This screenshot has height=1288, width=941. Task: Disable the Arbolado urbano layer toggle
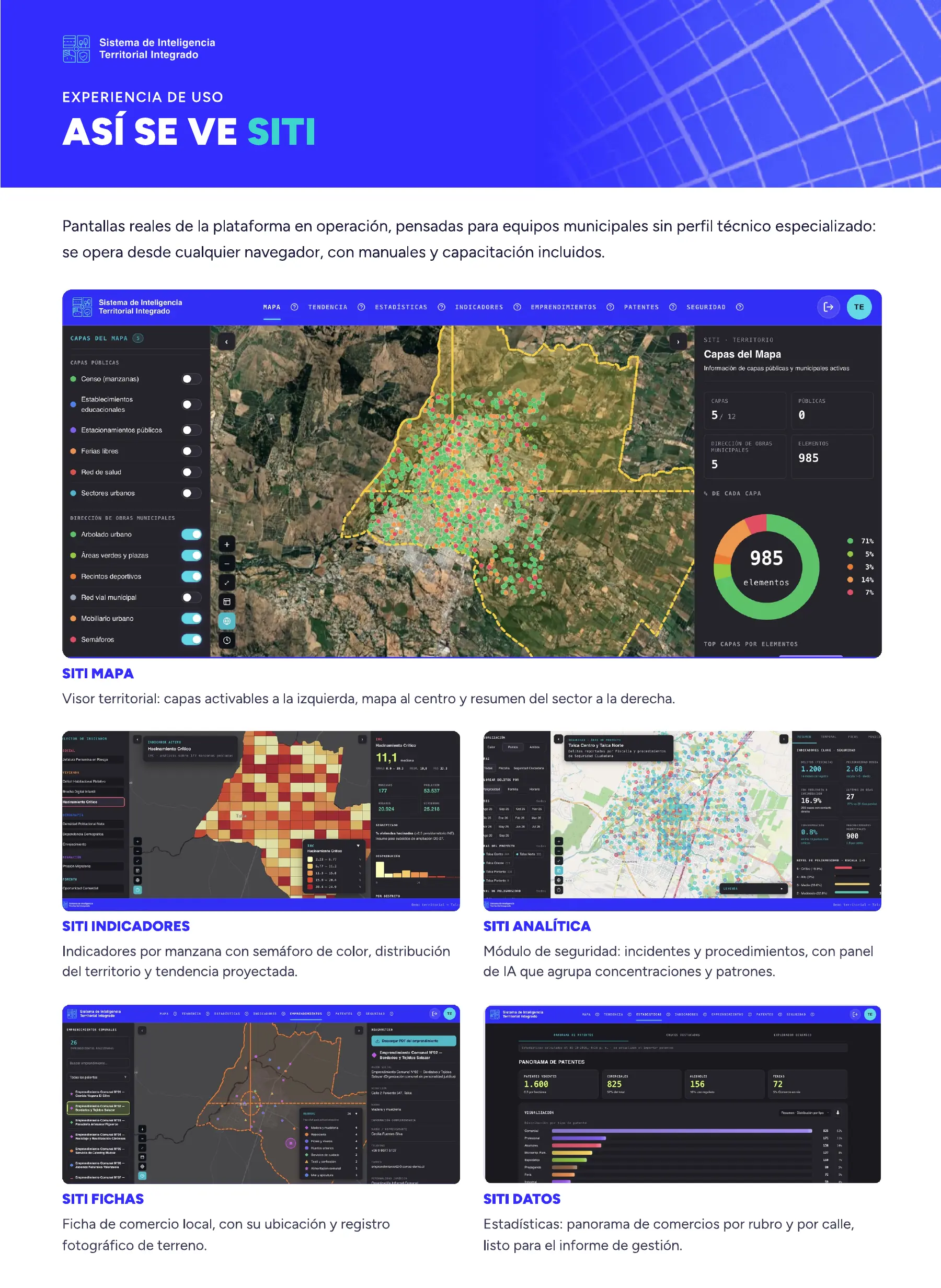(x=191, y=535)
